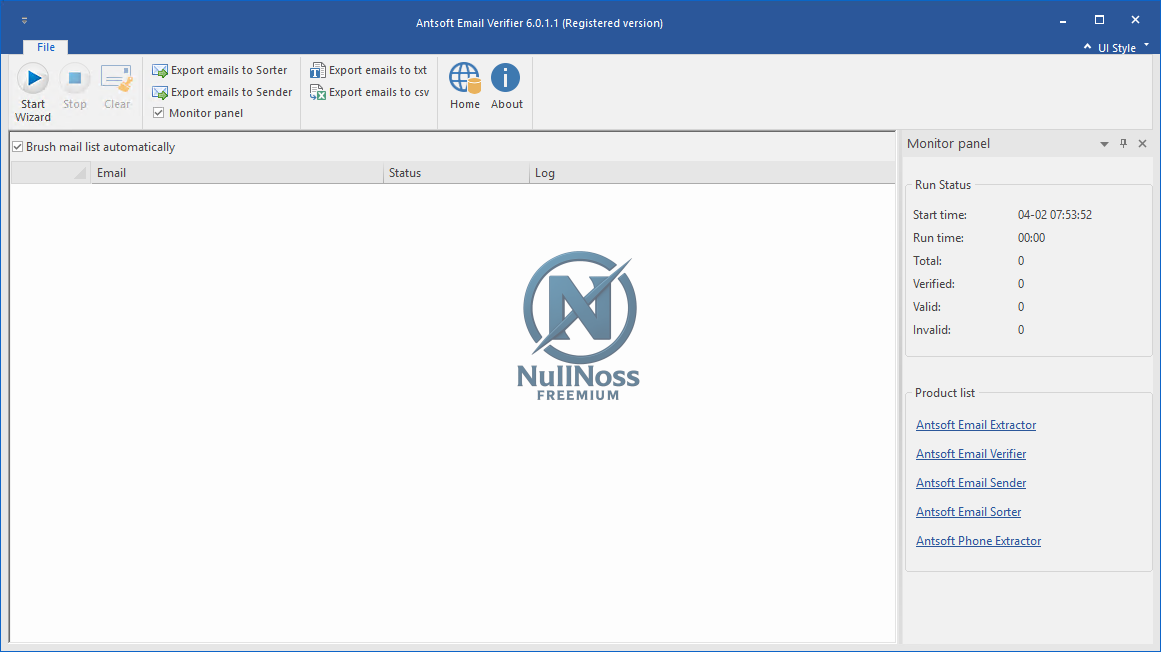The width and height of the screenshot is (1161, 652).
Task: Open the About info icon
Action: [x=506, y=79]
